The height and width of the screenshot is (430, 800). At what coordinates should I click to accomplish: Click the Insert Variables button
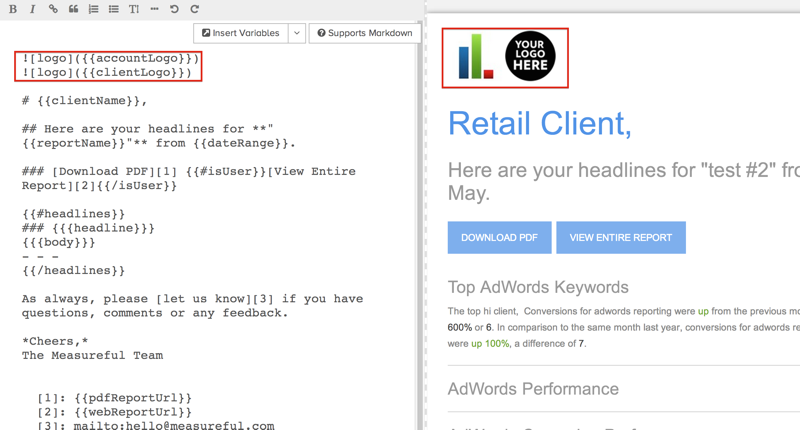[240, 33]
